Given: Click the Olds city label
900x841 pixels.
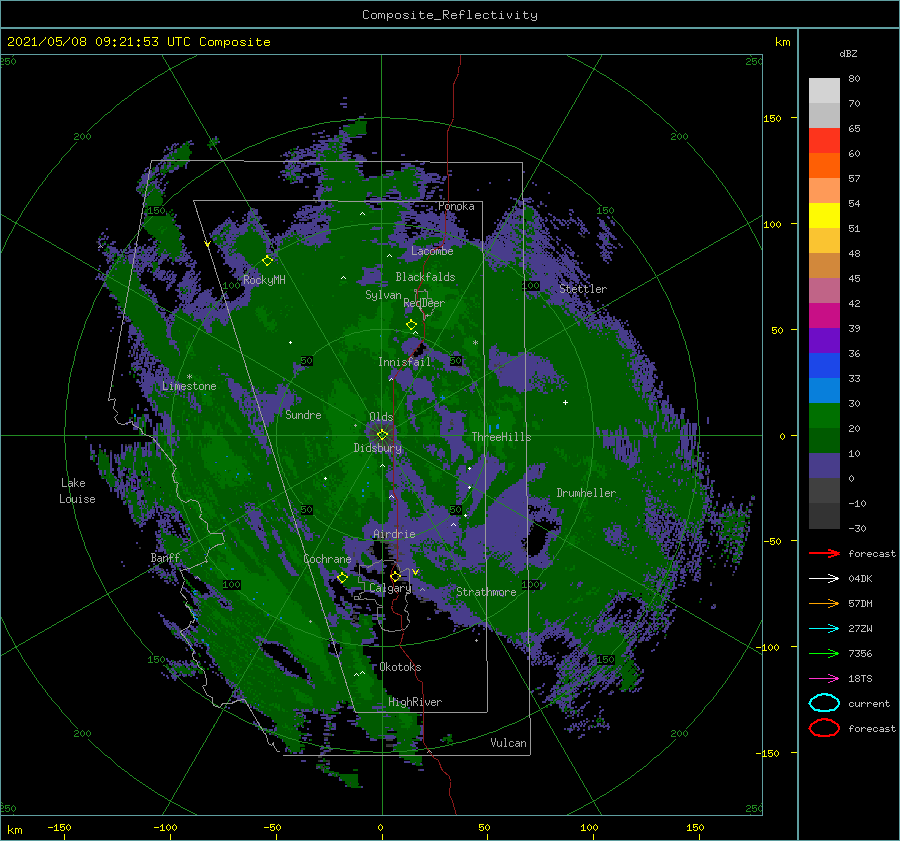Looking at the screenshot, I should 381,417.
